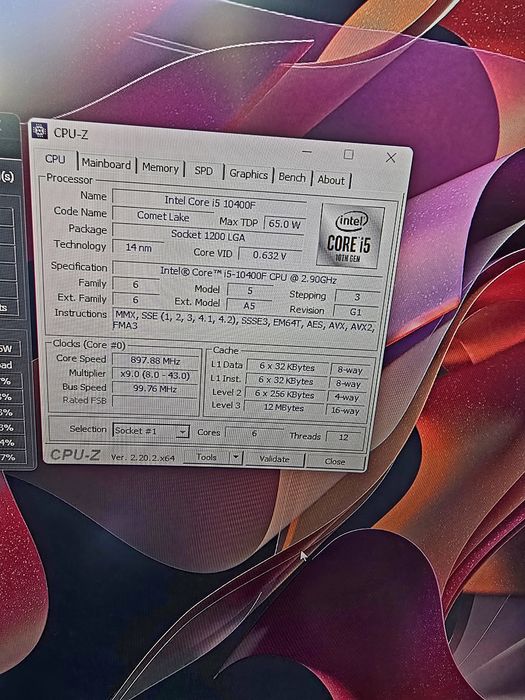Image resolution: width=525 pixels, height=700 pixels.
Task: Click the Model value 5
Action: click(250, 291)
